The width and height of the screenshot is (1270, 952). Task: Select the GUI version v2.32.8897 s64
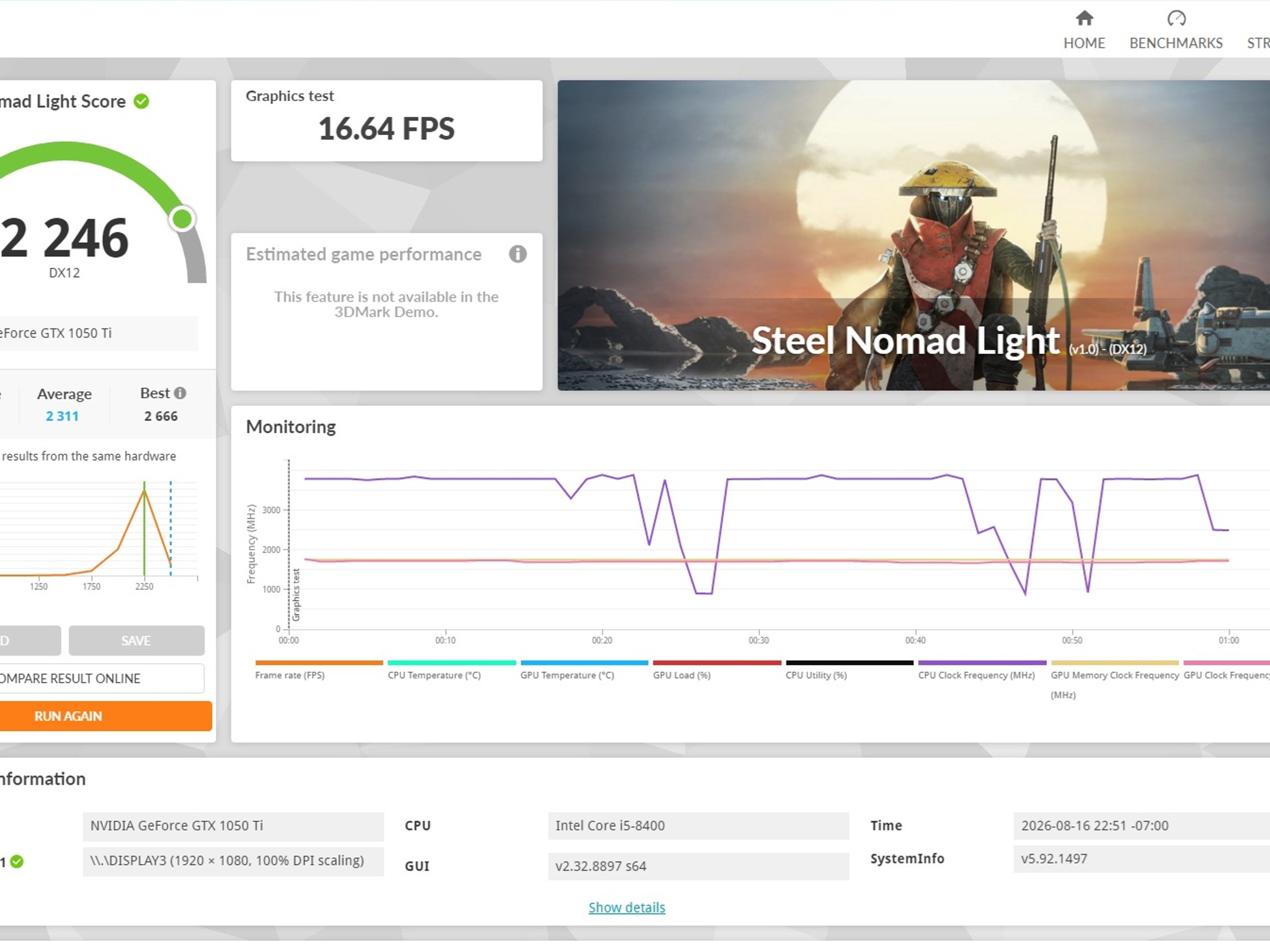click(698, 866)
